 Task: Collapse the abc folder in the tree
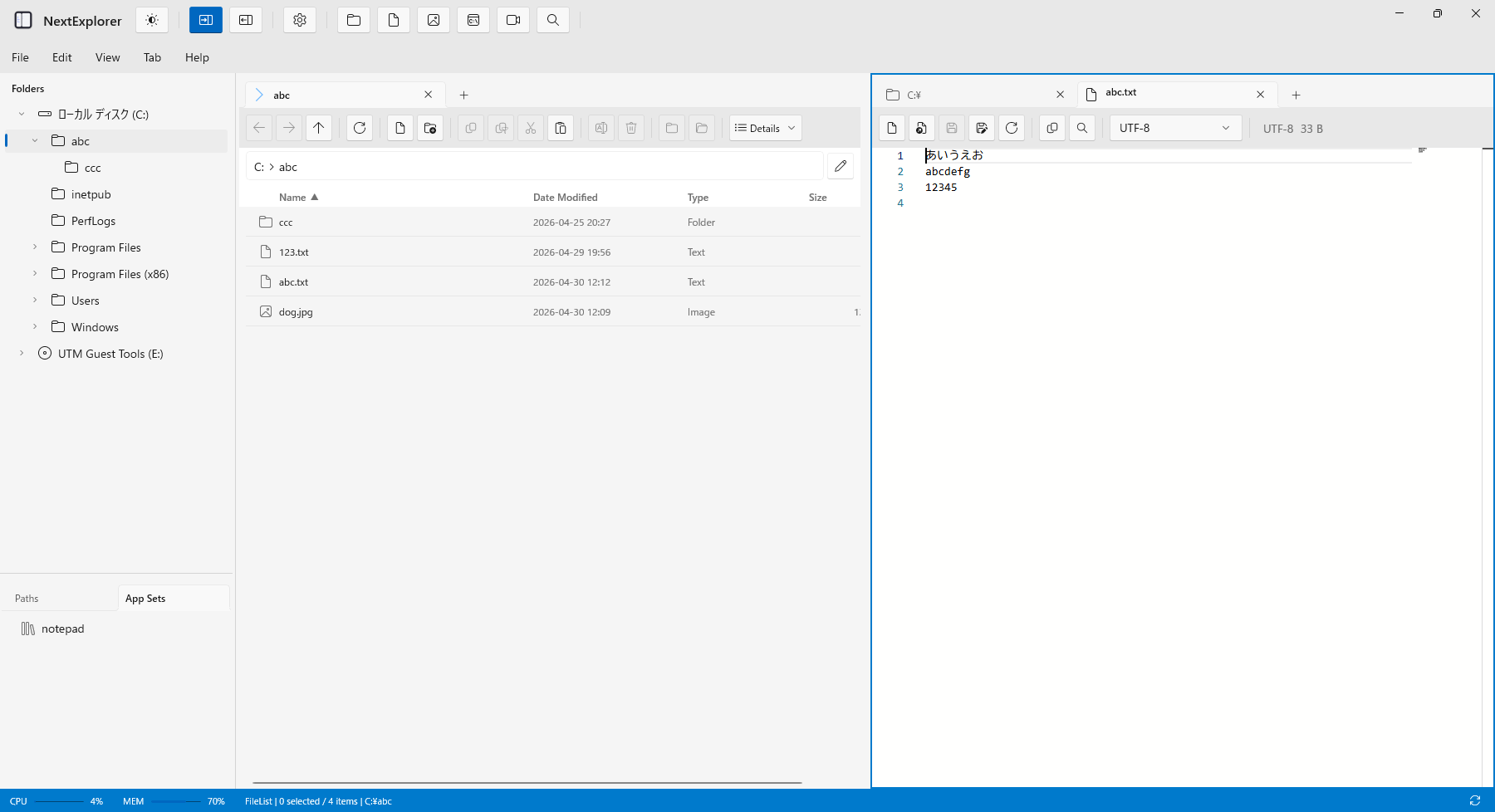click(x=35, y=140)
